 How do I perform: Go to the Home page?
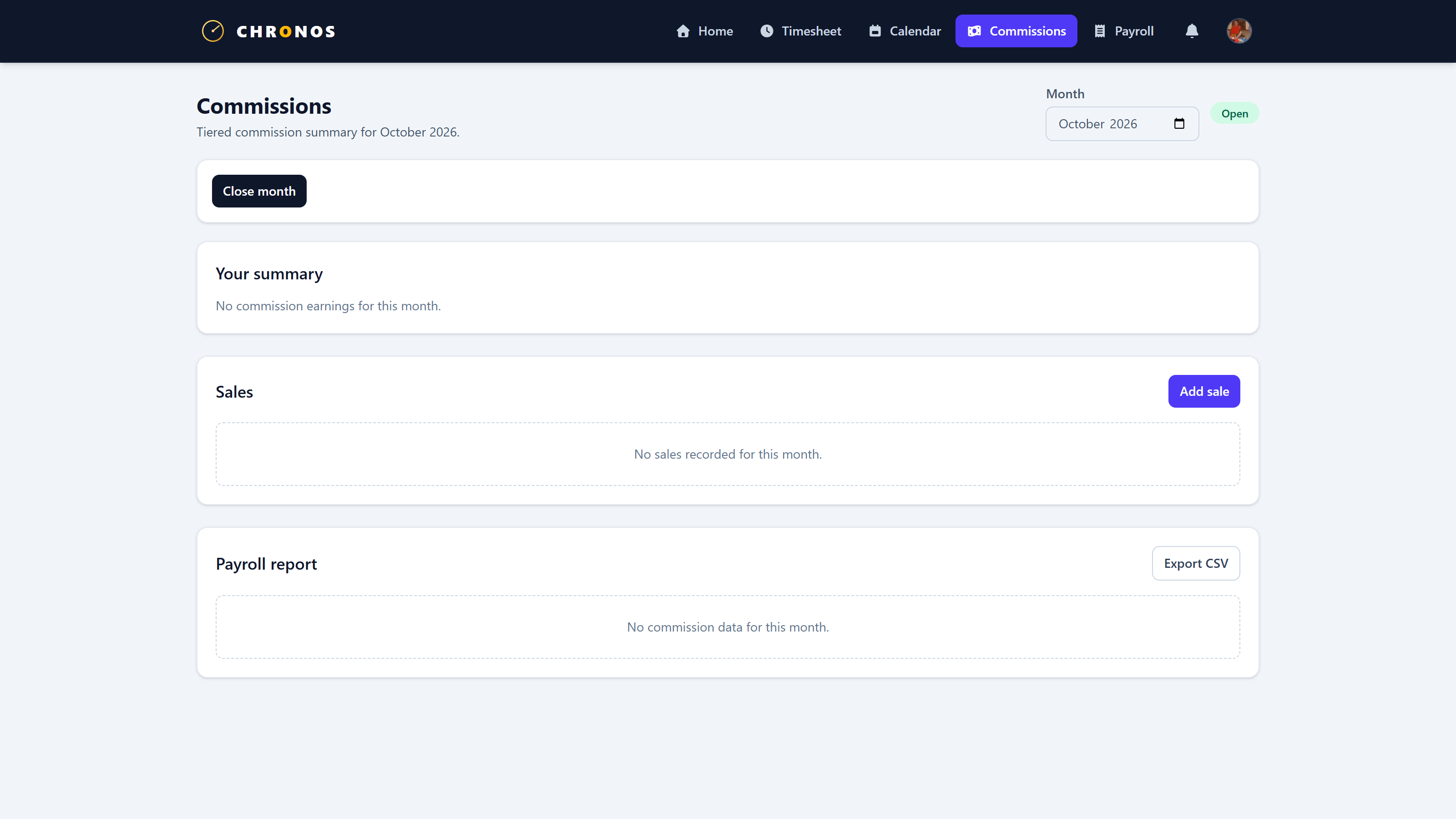tap(705, 31)
